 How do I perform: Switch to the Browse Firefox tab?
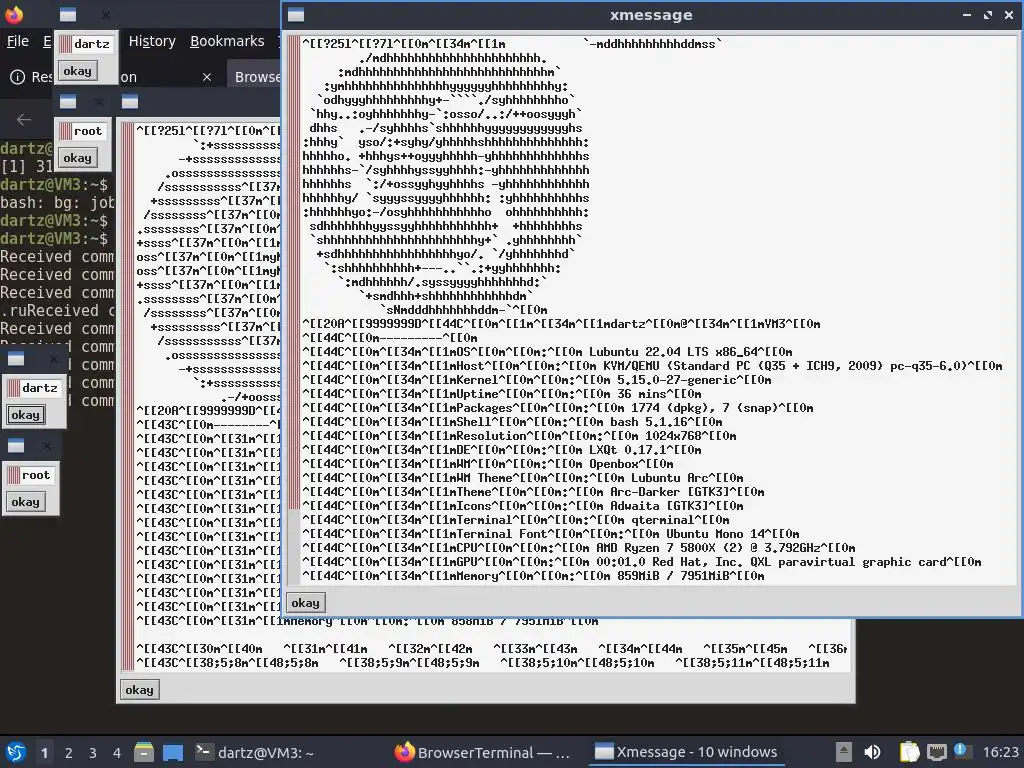(x=257, y=77)
